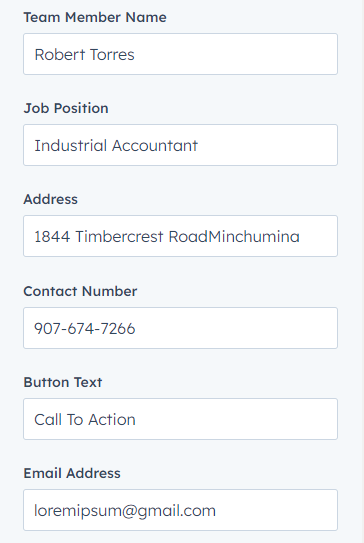Click the word 'Industrial' in Job Position

tap(70, 145)
